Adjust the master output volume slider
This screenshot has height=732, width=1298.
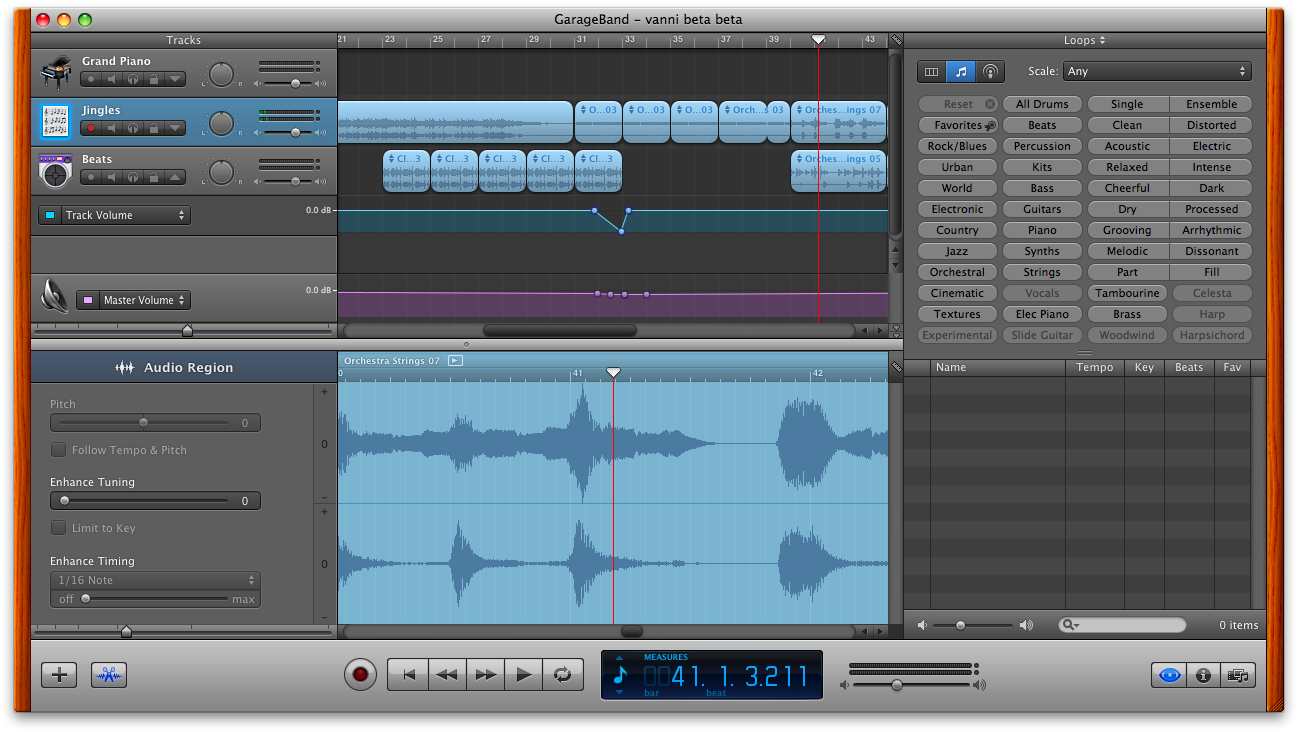coord(897,685)
